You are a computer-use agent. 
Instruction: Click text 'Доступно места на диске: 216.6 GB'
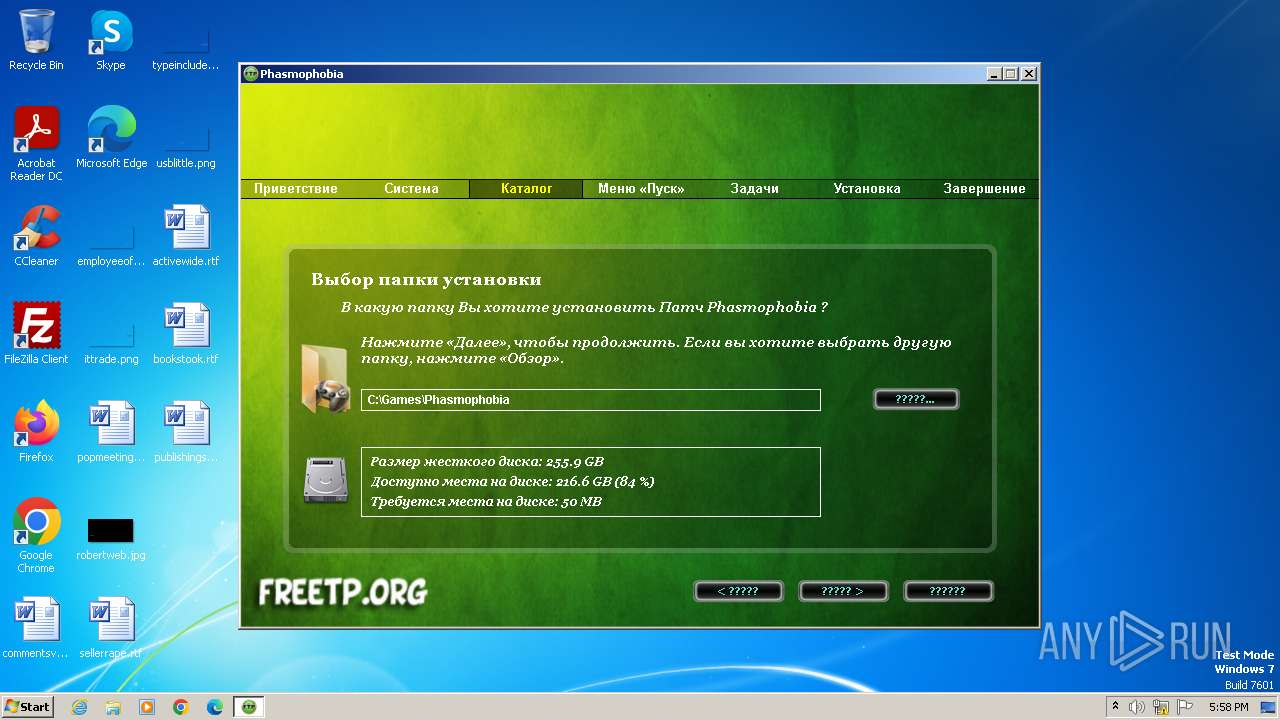[512, 482]
